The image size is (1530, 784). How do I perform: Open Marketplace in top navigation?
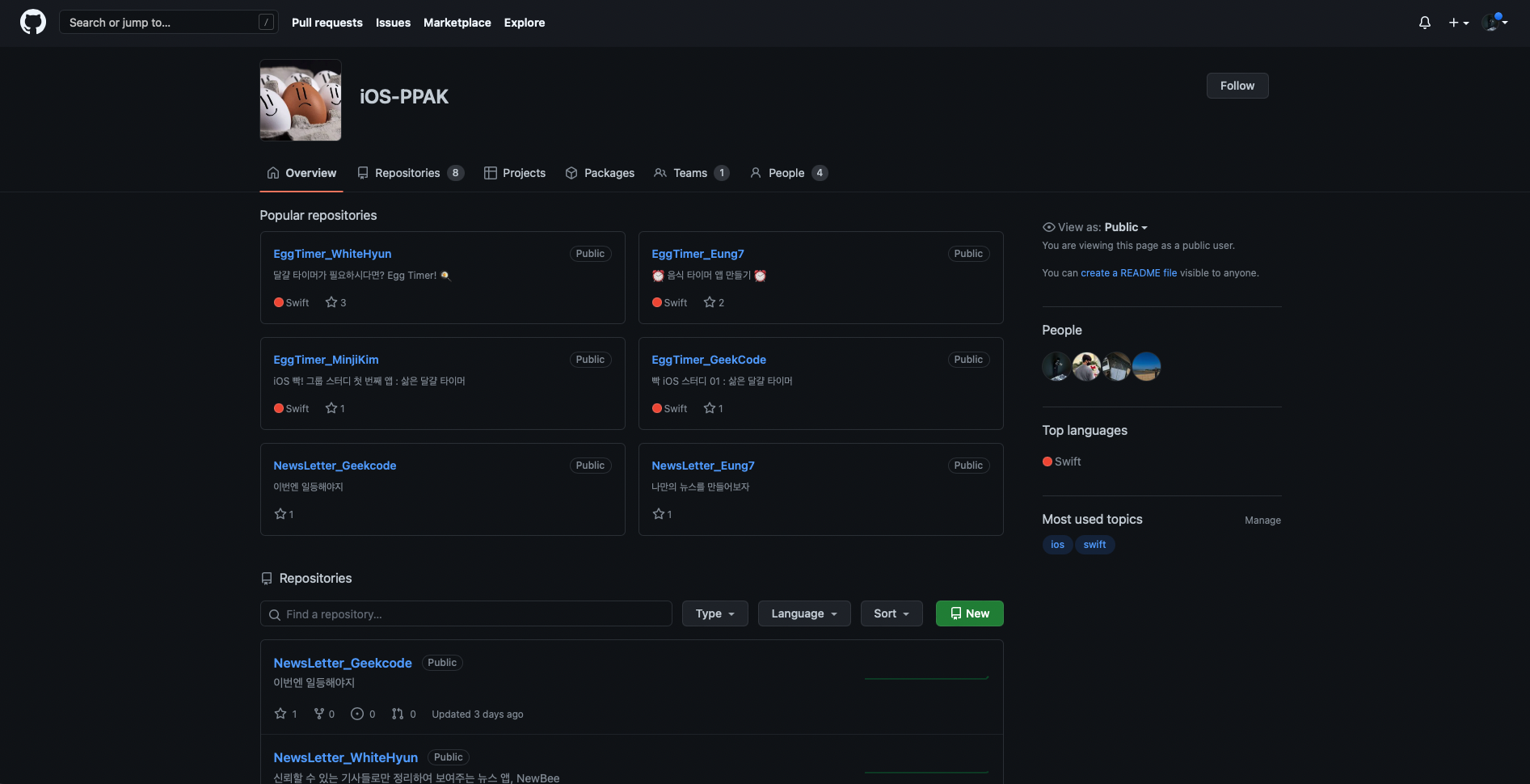click(x=457, y=23)
